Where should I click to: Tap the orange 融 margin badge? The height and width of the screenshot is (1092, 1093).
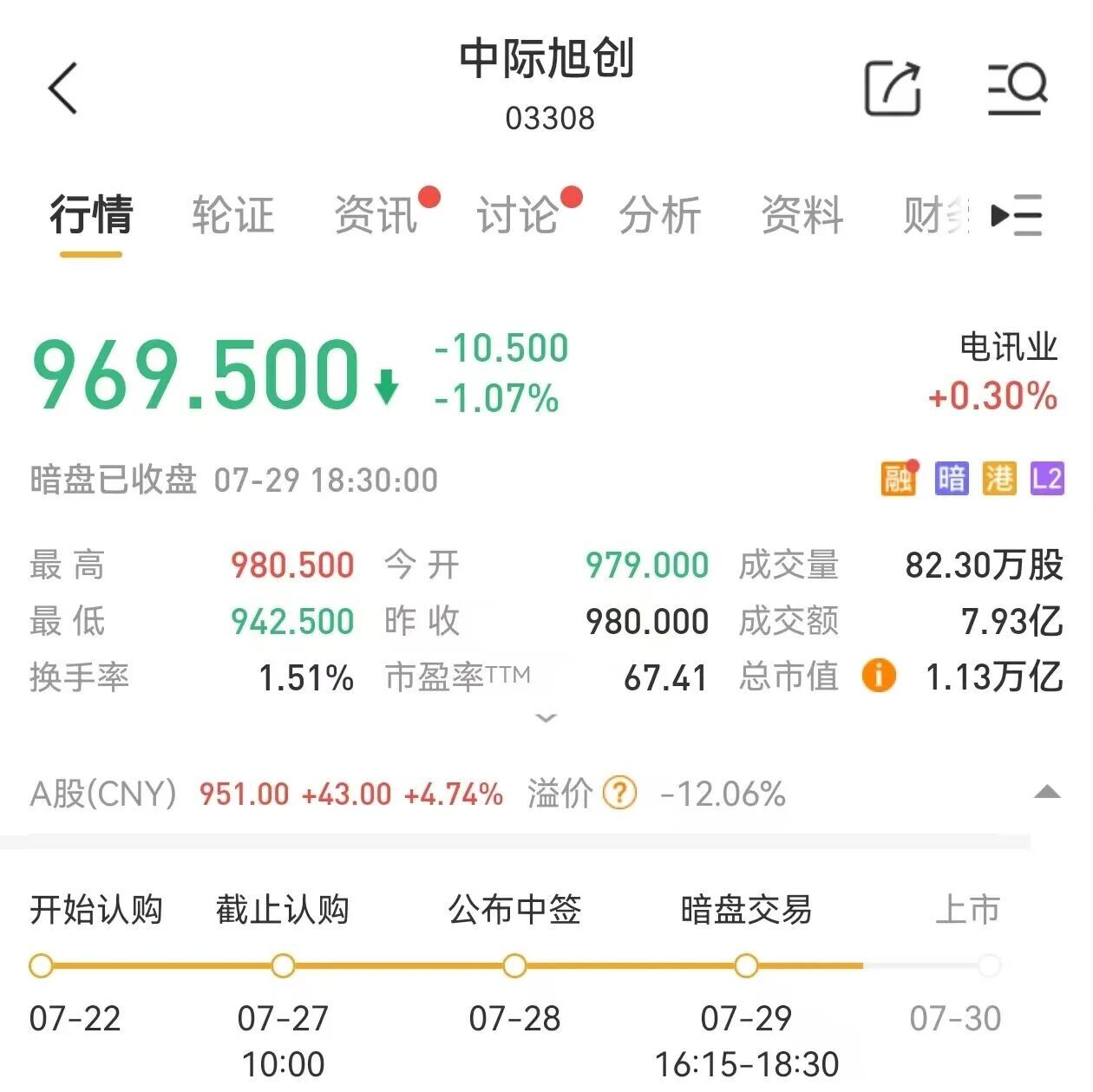[899, 478]
